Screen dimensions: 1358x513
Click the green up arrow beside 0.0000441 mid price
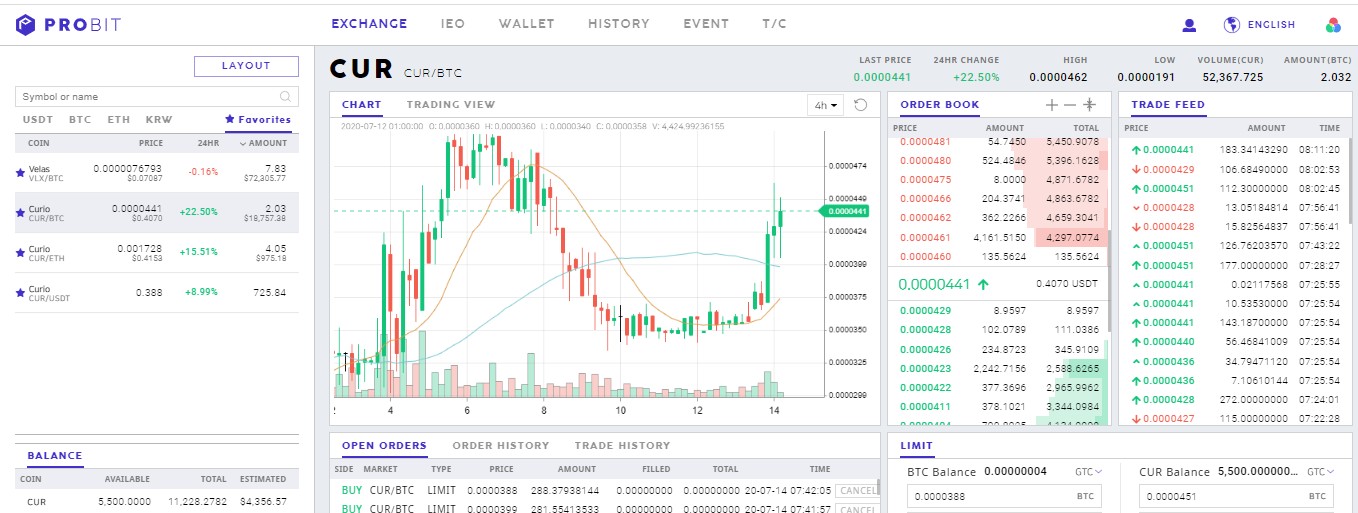coord(983,284)
